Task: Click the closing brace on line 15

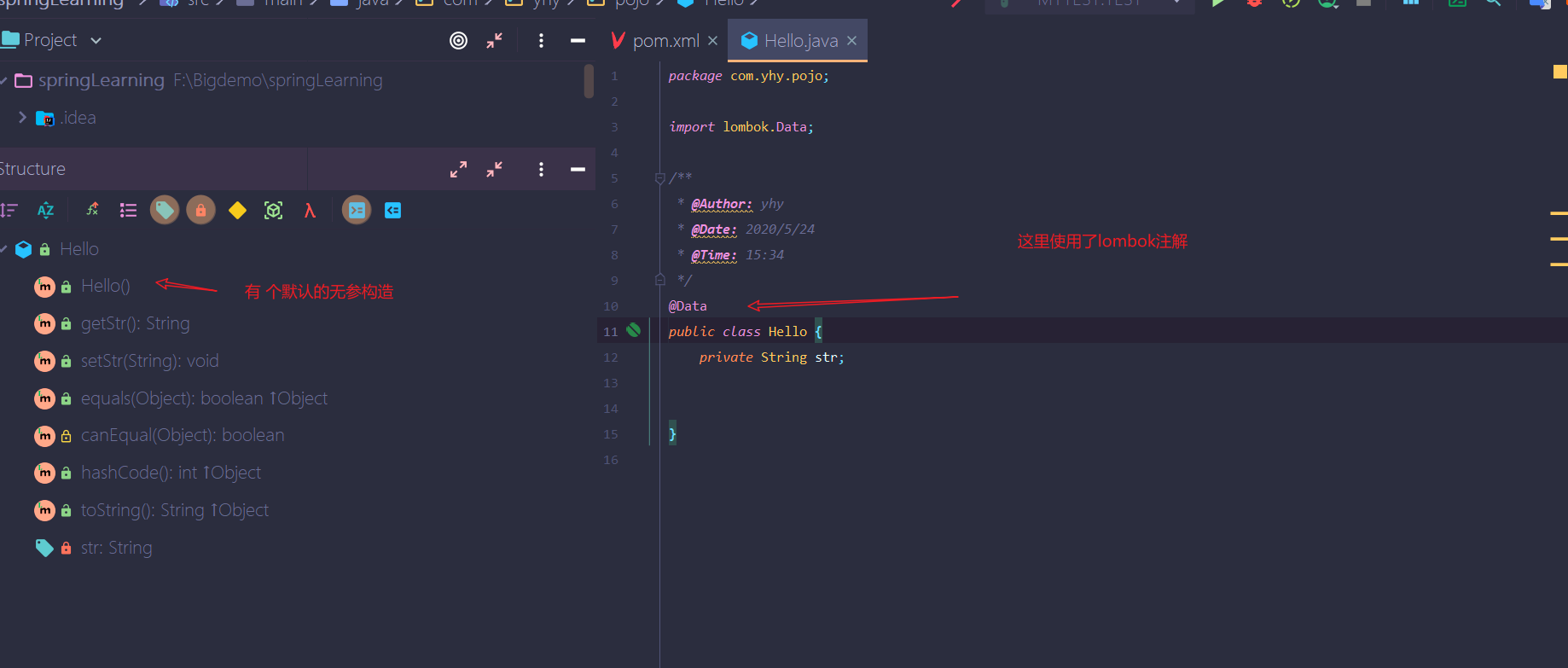Action: pyautogui.click(x=672, y=433)
